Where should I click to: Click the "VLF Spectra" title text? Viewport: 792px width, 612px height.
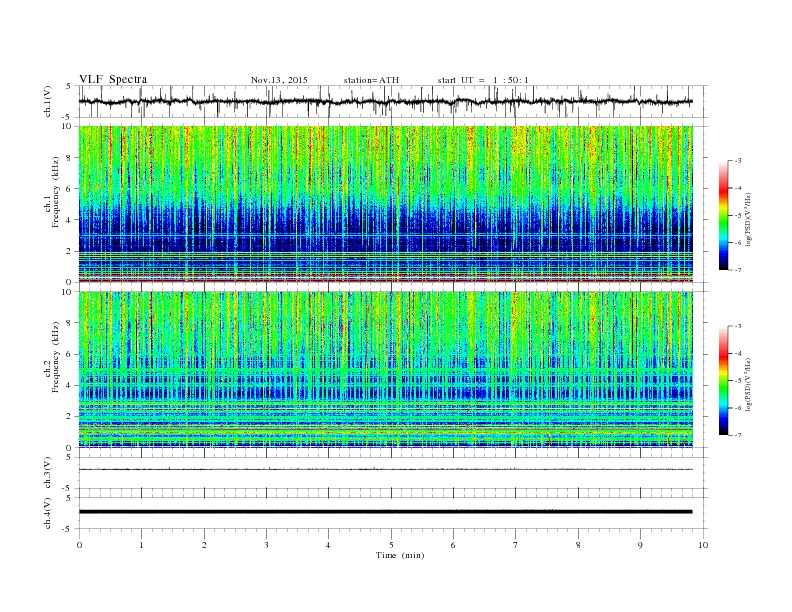pyautogui.click(x=113, y=79)
